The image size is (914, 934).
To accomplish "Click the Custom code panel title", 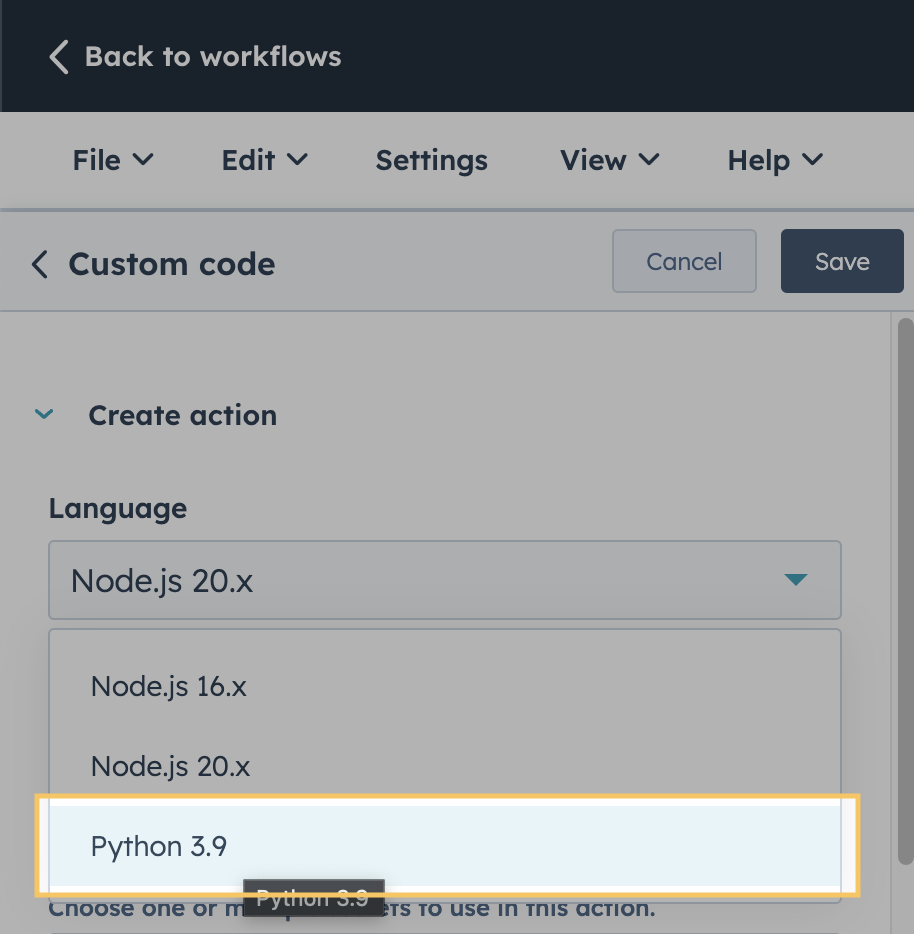I will coord(172,264).
